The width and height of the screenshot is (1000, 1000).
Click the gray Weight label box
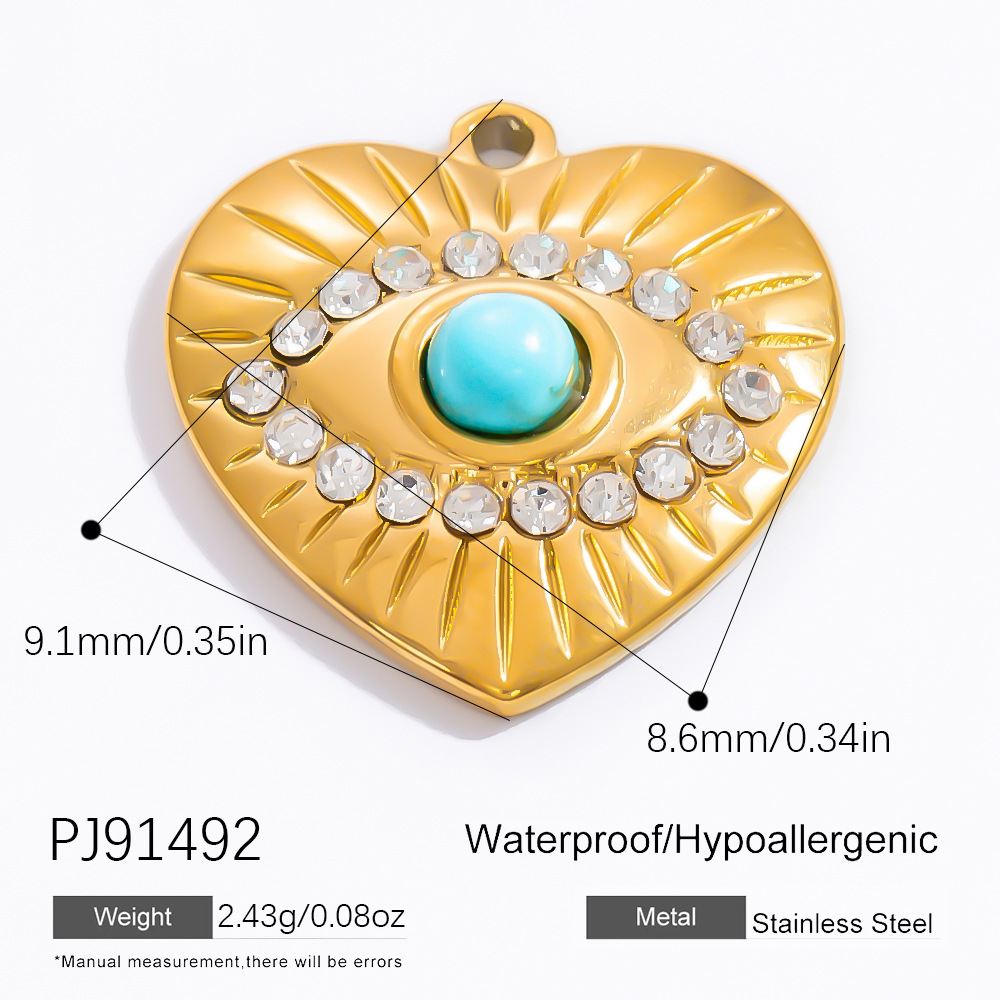(x=133, y=917)
